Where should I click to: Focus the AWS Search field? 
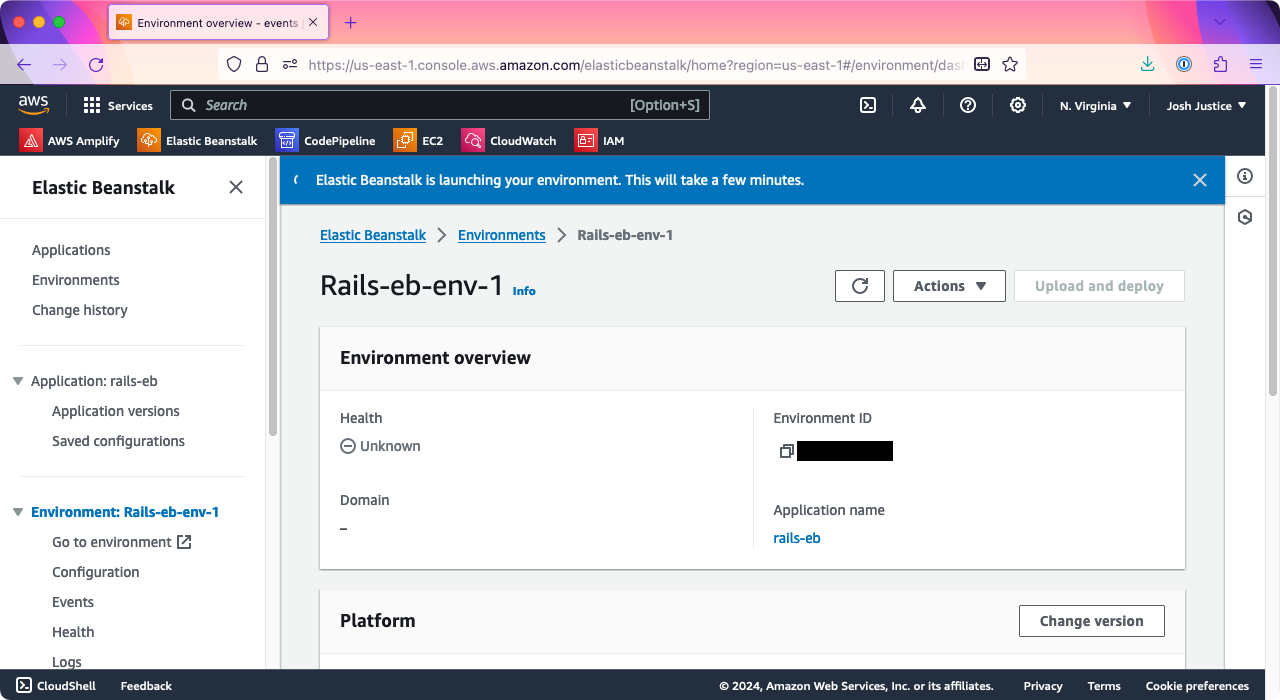(440, 105)
